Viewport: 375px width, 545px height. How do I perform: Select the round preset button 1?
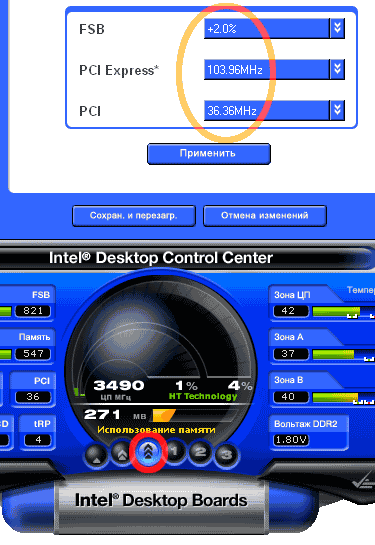174,452
